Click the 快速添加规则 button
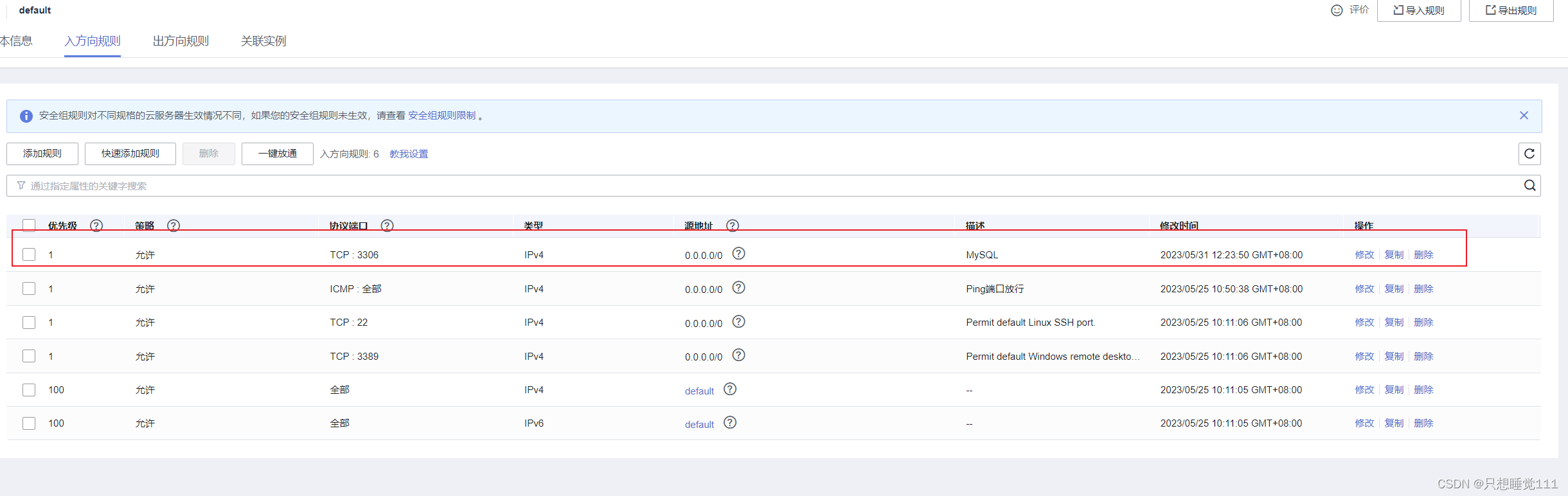This screenshot has height=496, width=1568. click(130, 154)
